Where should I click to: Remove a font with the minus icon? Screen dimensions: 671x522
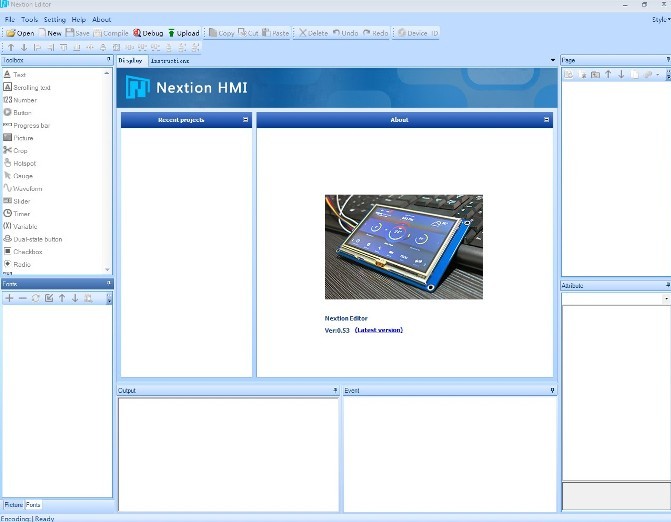pyautogui.click(x=23, y=298)
